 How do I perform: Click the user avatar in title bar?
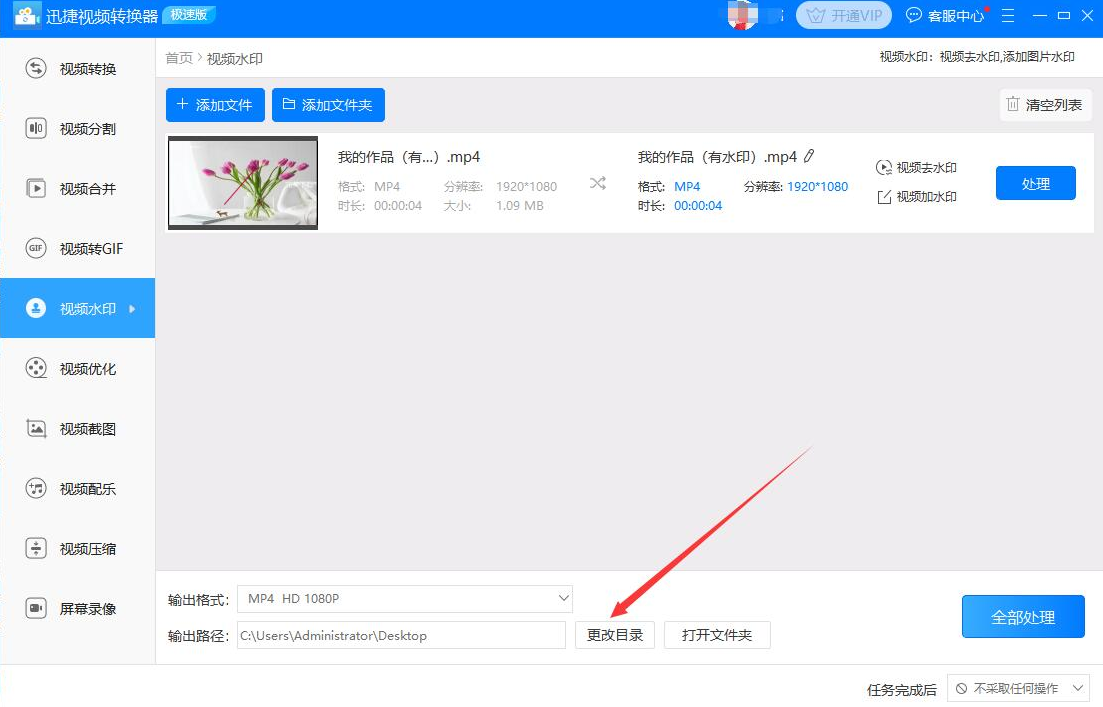pyautogui.click(x=744, y=15)
